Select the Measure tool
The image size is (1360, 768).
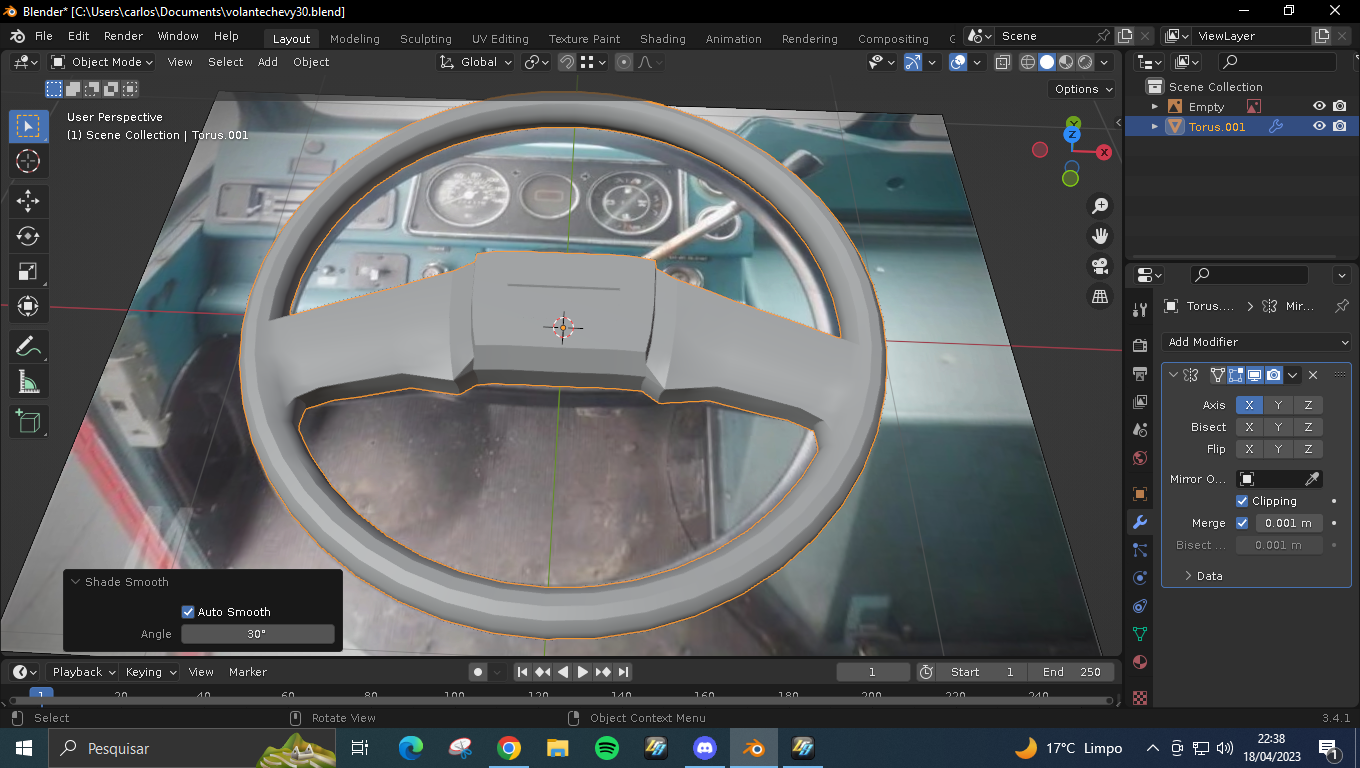click(x=28, y=381)
